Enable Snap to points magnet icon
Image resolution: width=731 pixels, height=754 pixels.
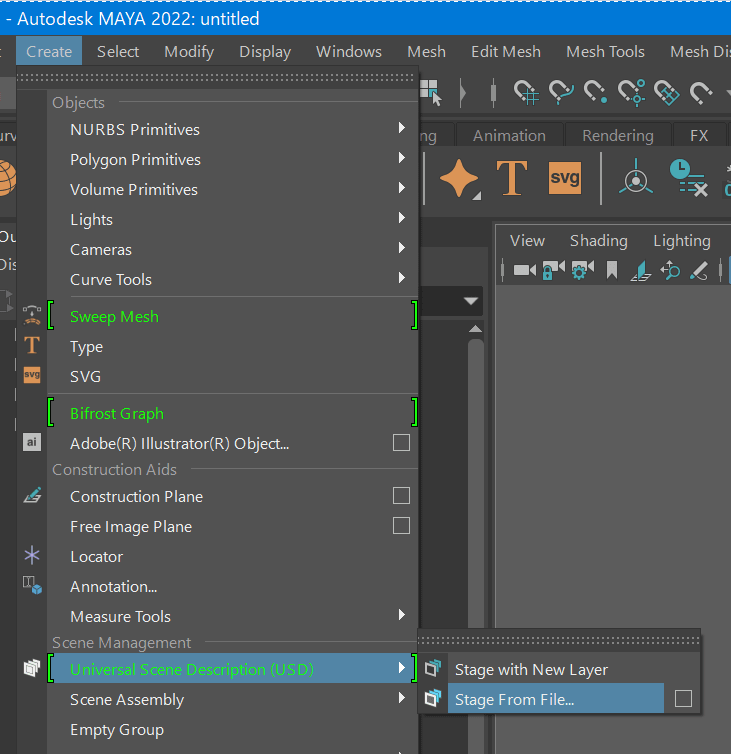click(595, 92)
